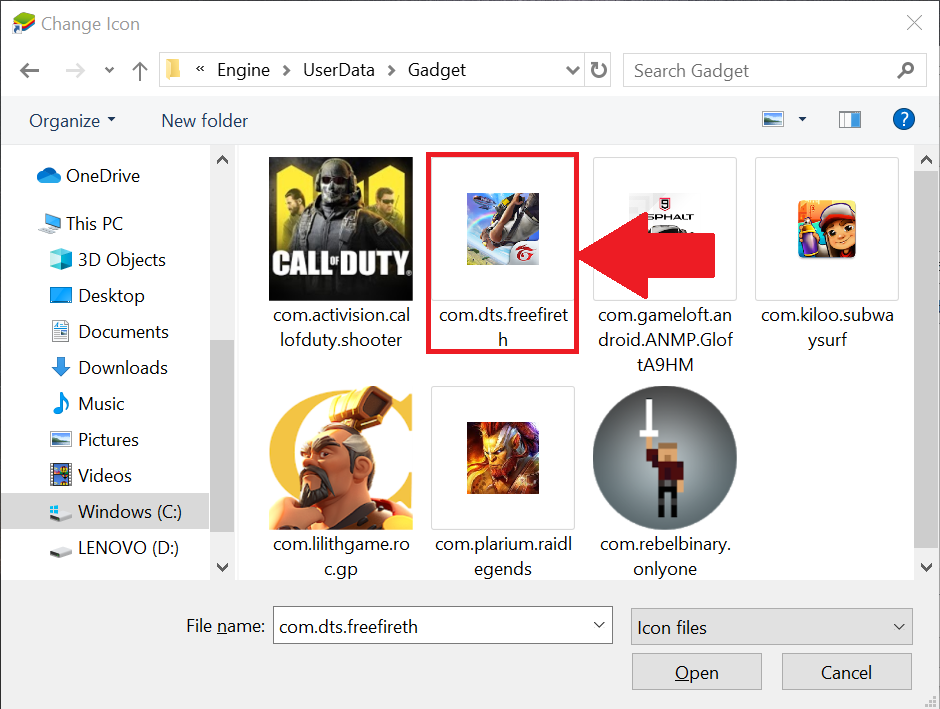The height and width of the screenshot is (709, 940).
Task: Click the folder icon in address bar
Action: 173,70
